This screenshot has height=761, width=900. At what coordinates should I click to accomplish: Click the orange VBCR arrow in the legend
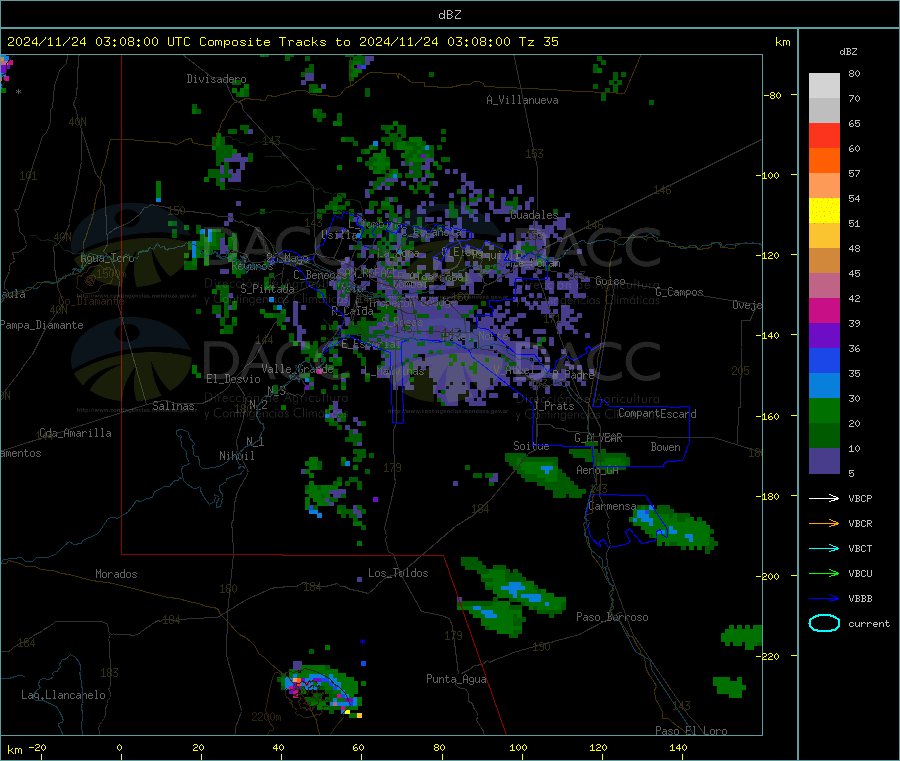pos(824,523)
